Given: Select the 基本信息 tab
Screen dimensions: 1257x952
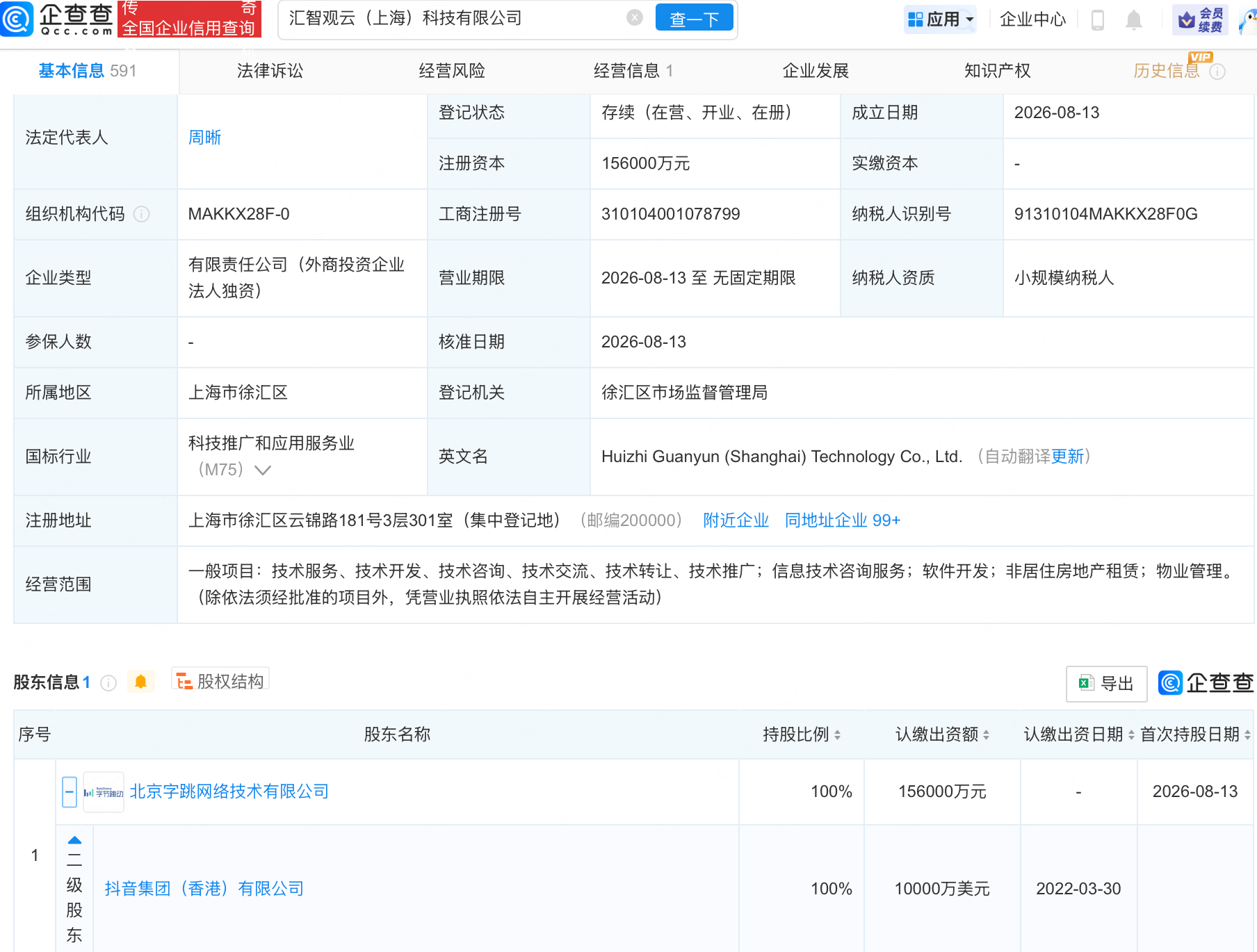Looking at the screenshot, I should coord(88,71).
